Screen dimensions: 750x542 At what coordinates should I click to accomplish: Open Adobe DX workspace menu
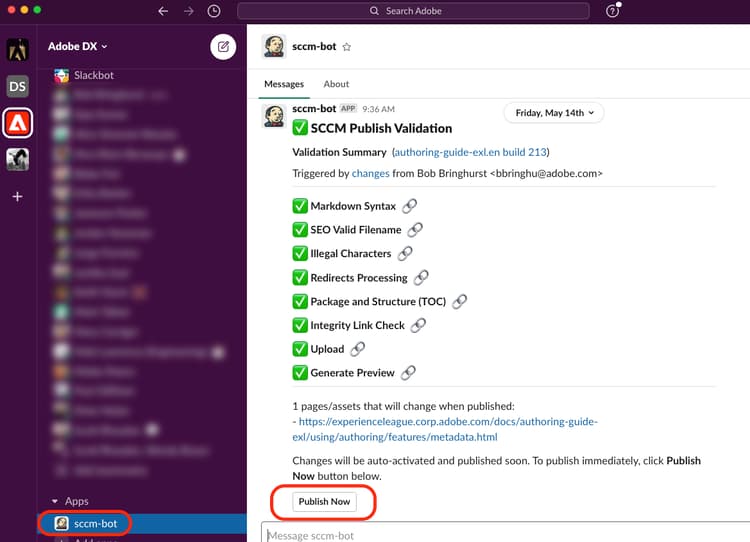[77, 46]
